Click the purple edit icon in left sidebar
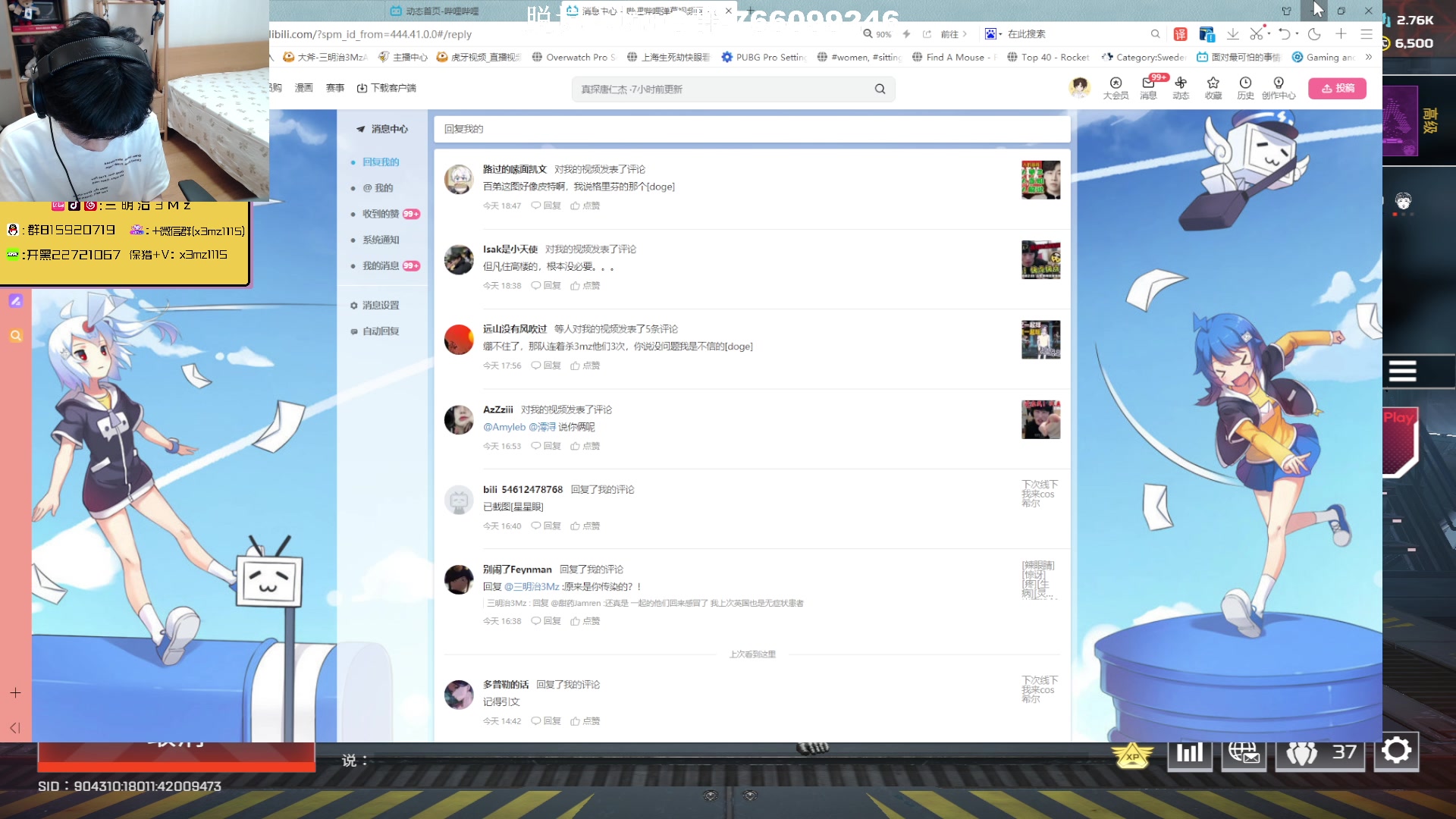 [16, 301]
